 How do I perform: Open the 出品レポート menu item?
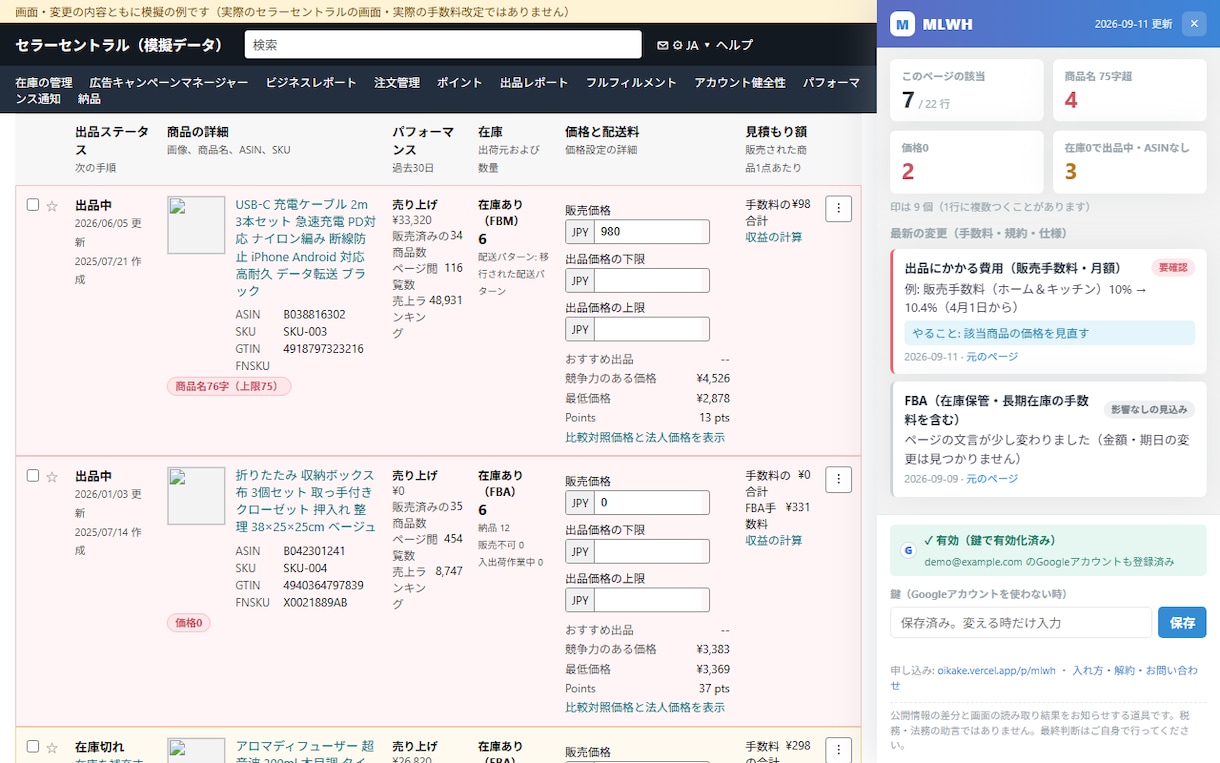coord(534,83)
